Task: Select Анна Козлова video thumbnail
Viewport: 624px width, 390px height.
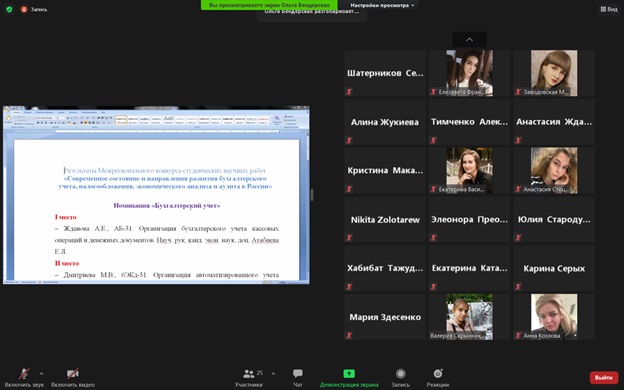Action: pos(554,317)
